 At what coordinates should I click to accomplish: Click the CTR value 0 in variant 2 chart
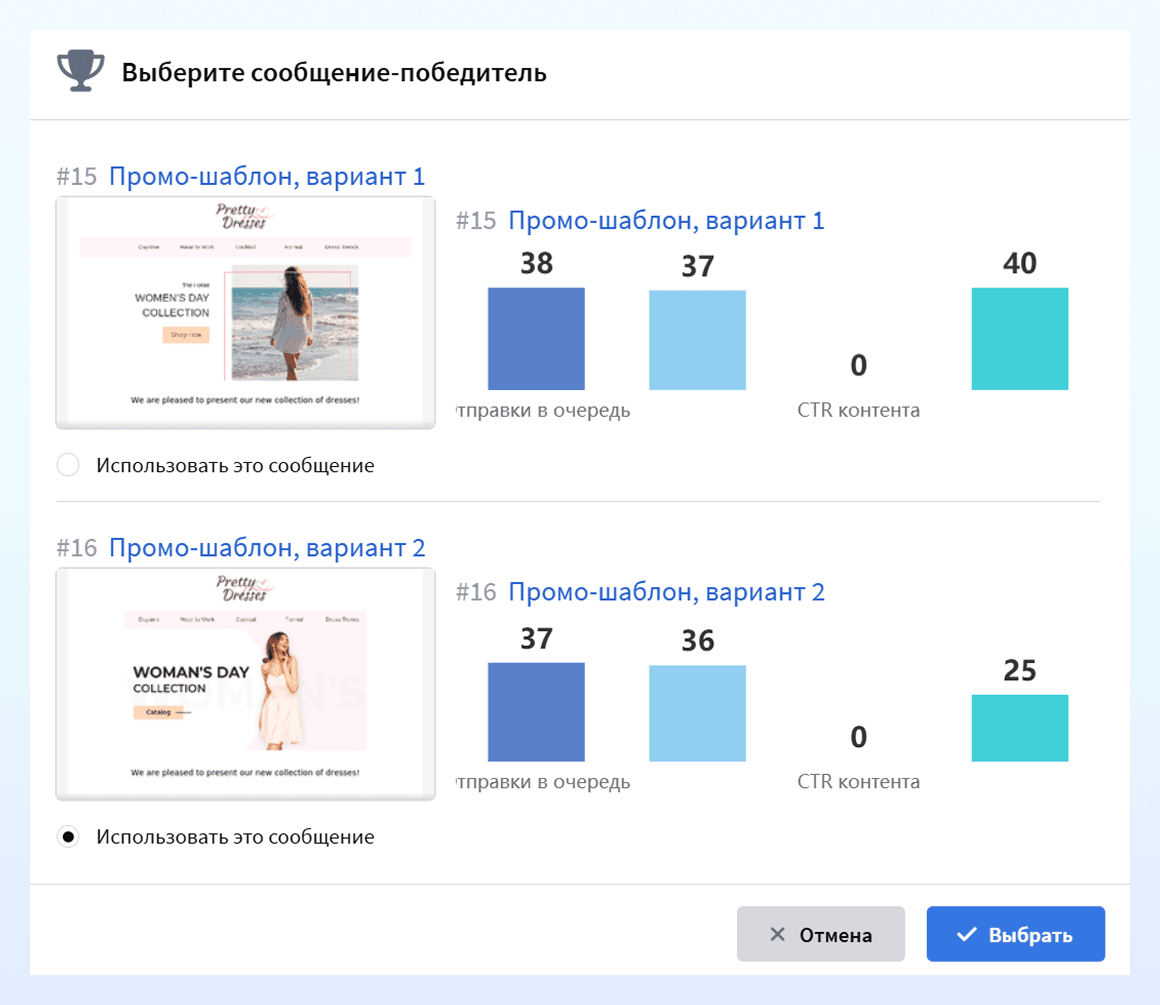pos(858,736)
